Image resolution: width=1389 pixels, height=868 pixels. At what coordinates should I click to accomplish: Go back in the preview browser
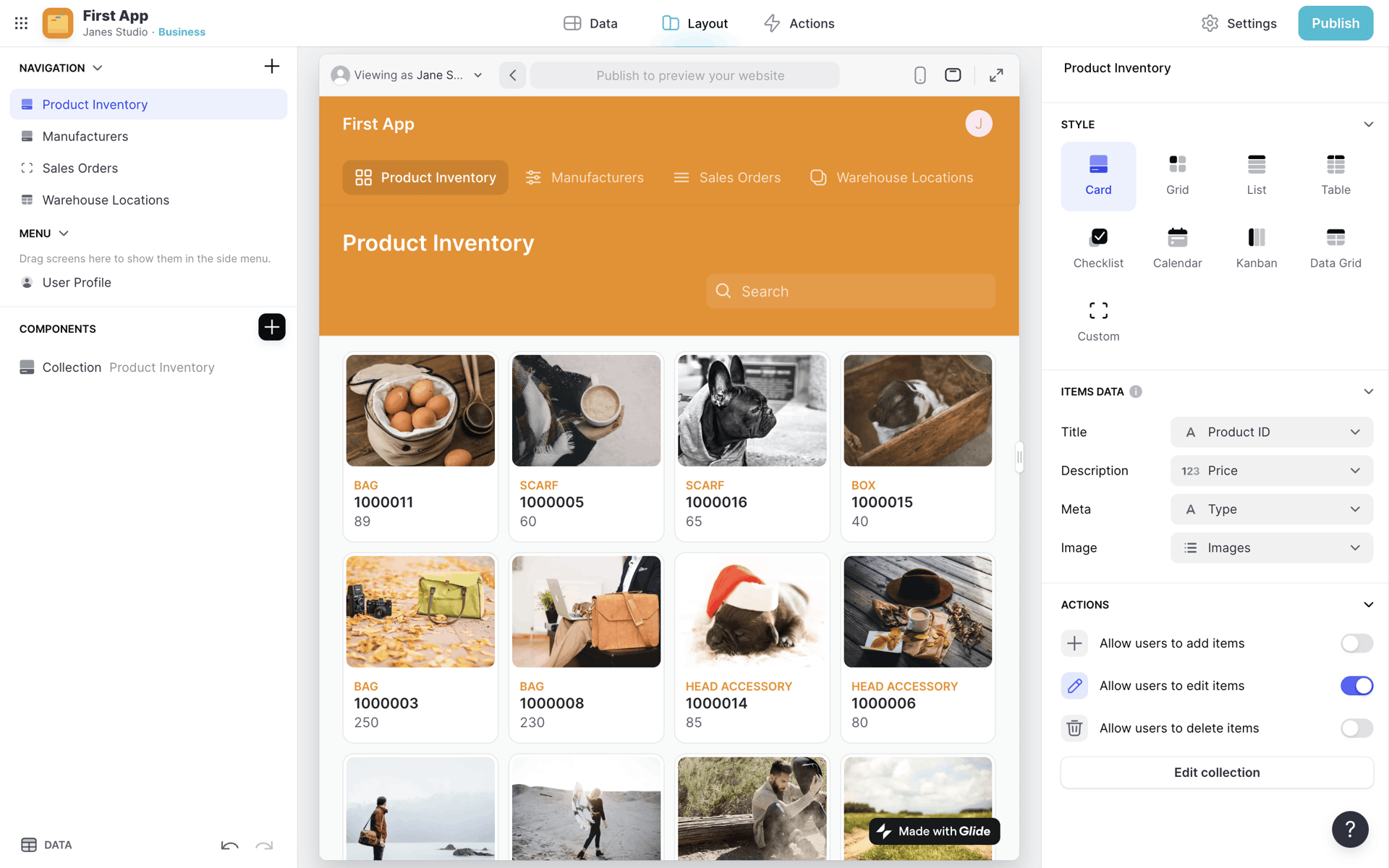512,75
